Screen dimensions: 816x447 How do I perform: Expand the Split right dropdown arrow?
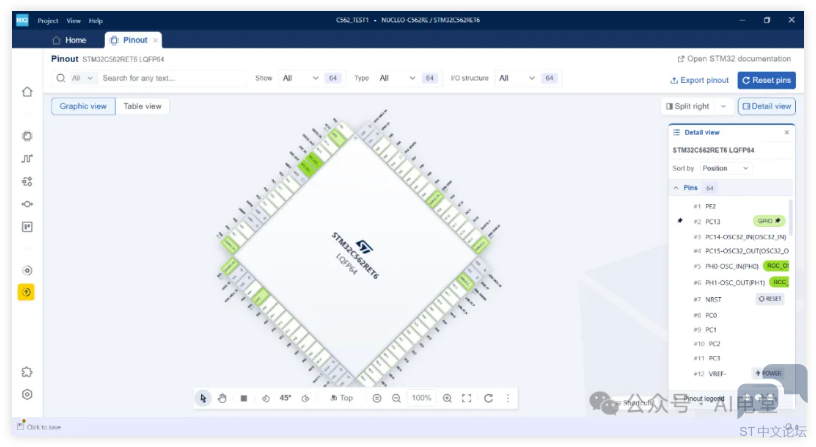tap(723, 106)
